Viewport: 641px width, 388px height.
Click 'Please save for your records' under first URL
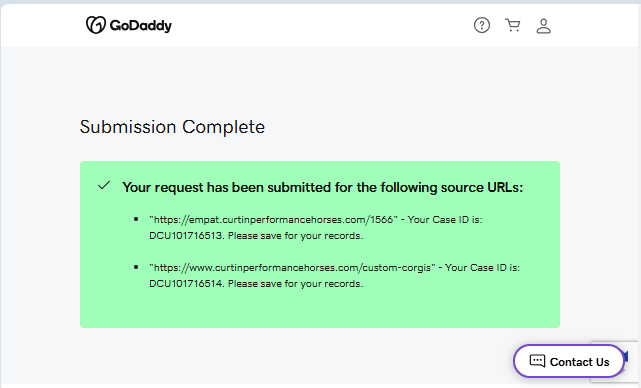(295, 236)
